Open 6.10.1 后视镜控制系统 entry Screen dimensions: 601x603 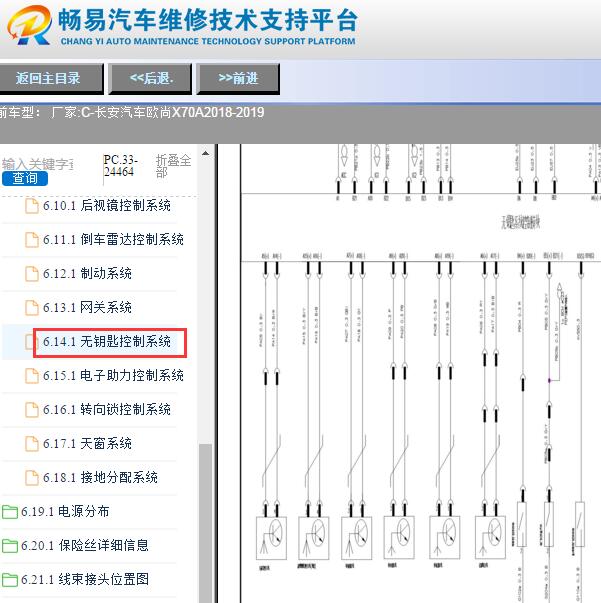(x=107, y=205)
